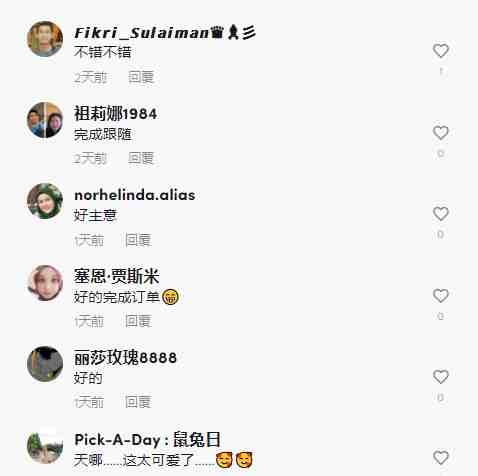Open the Pick-A-Day user avatar
The height and width of the screenshot is (476, 478).
click(45, 446)
